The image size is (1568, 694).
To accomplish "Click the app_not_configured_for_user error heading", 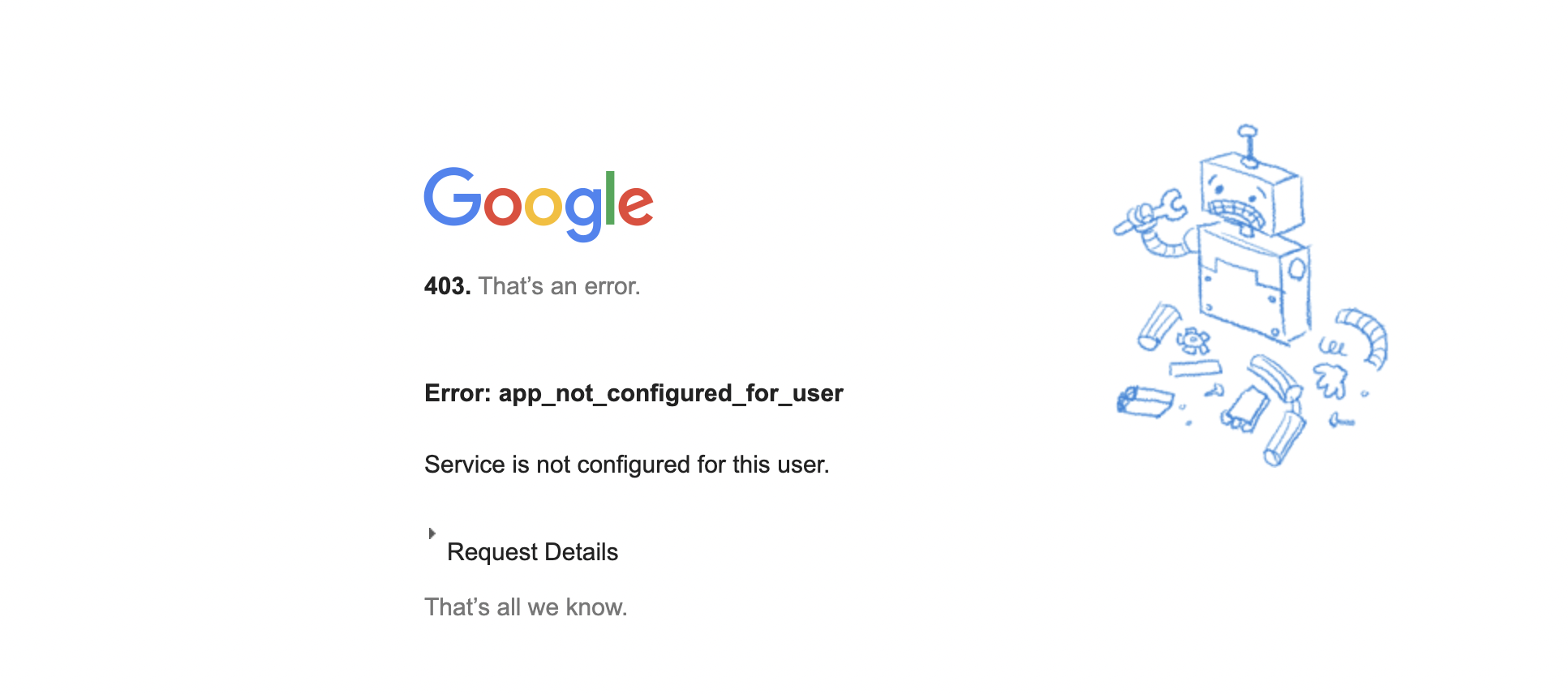I will (x=634, y=393).
